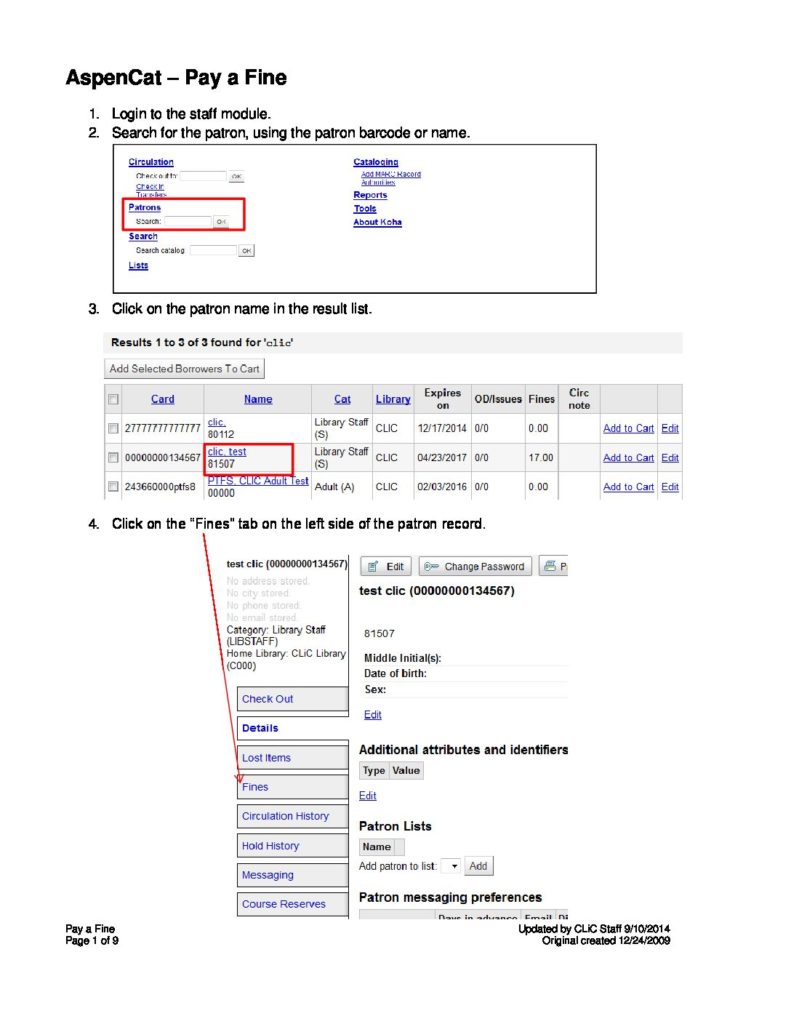The image size is (791, 1024).
Task: Click the partially visible Print button icon
Action: click(553, 567)
